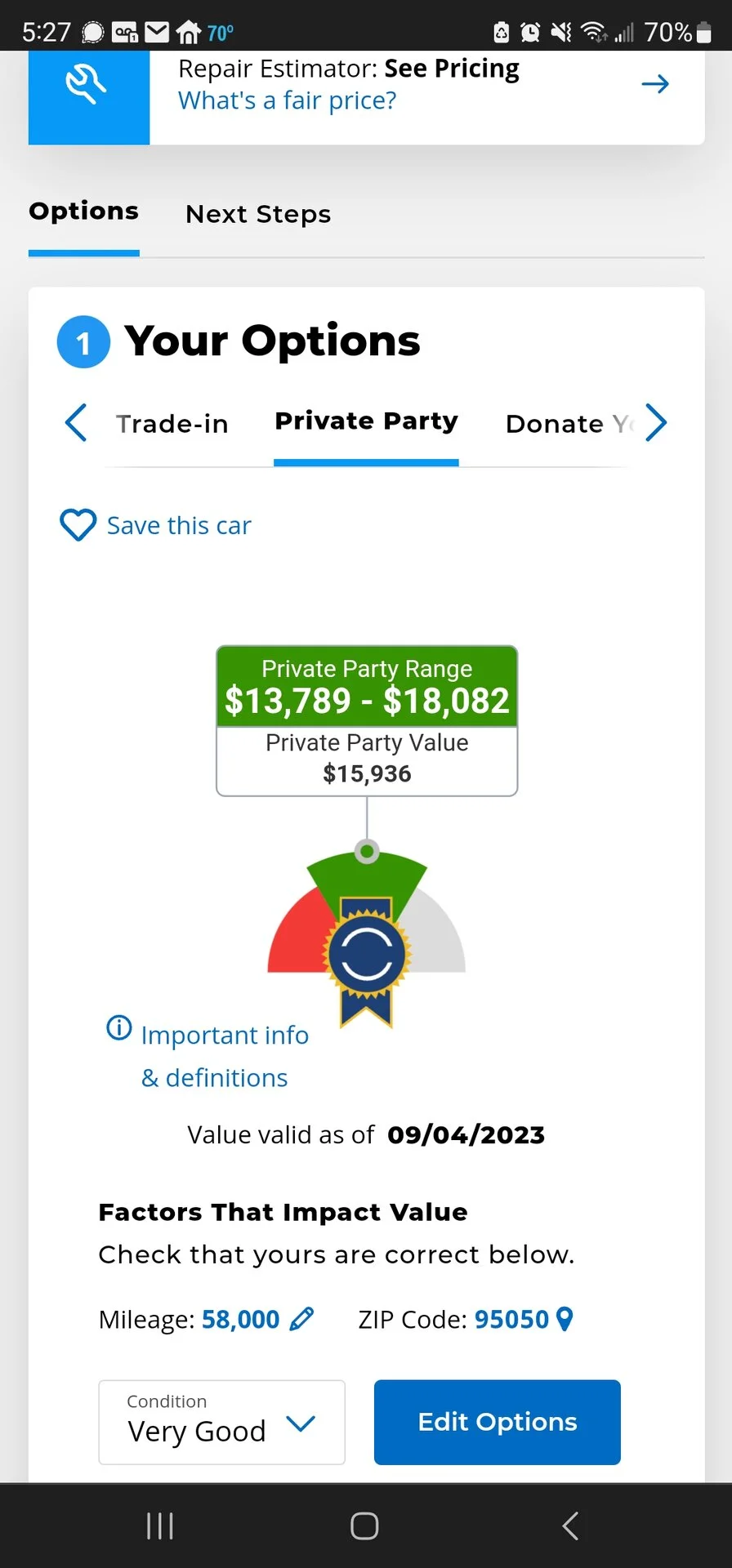Tap the KBB ribbon badge on gauge
This screenshot has width=732, height=1568.
[x=367, y=959]
